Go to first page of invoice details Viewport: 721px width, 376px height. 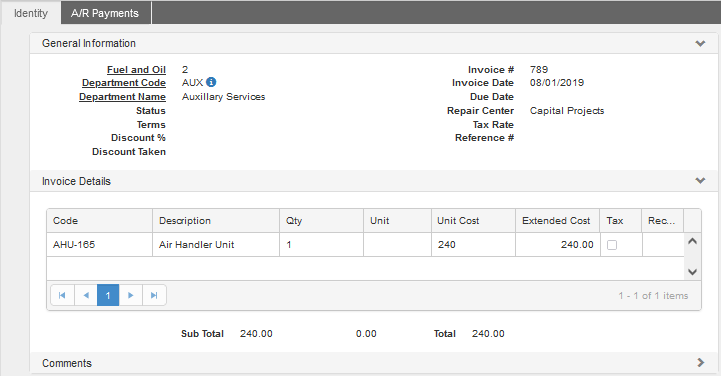point(63,295)
